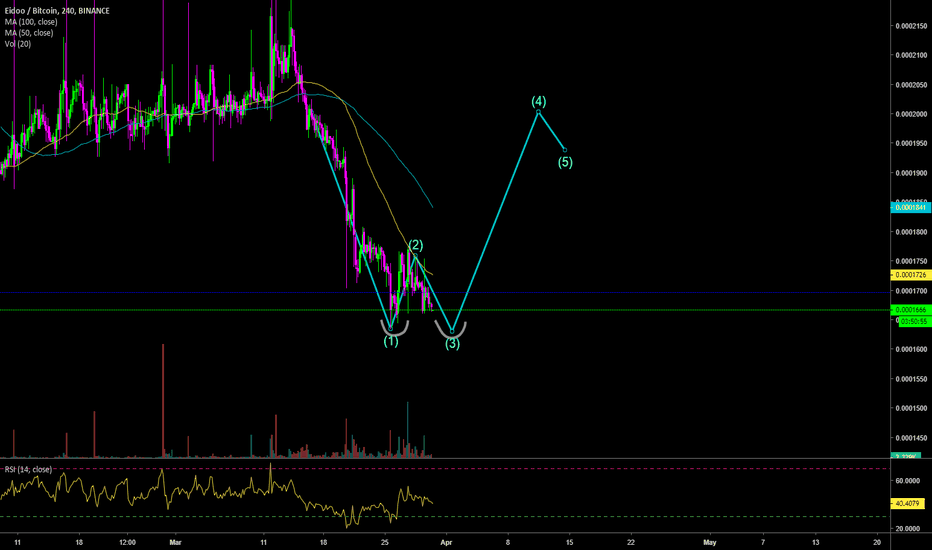Select the cyan 0.0001841 price tag
Viewport: 932px width, 550px height.
(911, 208)
